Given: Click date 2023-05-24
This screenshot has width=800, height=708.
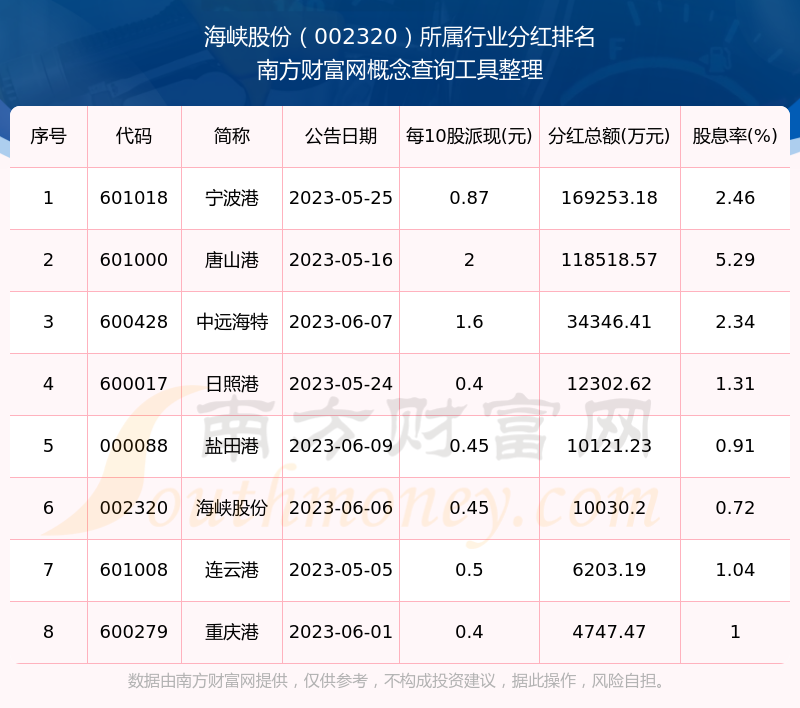Looking at the screenshot, I should click(x=341, y=384).
